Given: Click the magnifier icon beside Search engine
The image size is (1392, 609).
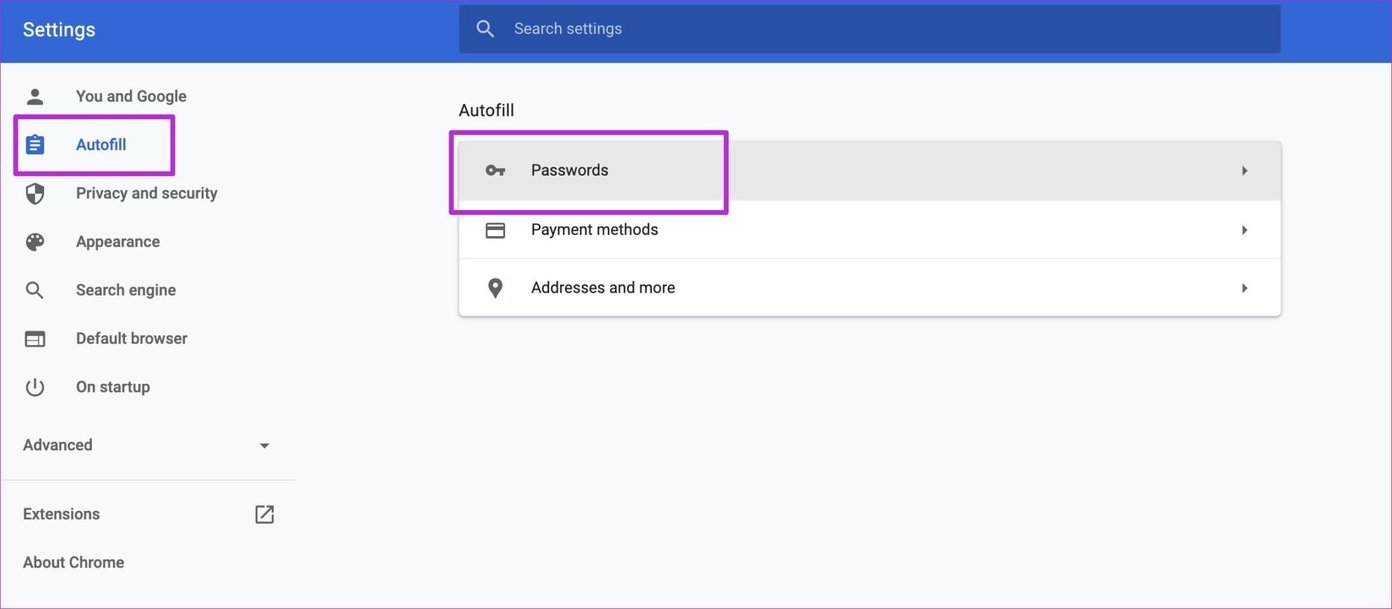Looking at the screenshot, I should pyautogui.click(x=35, y=290).
